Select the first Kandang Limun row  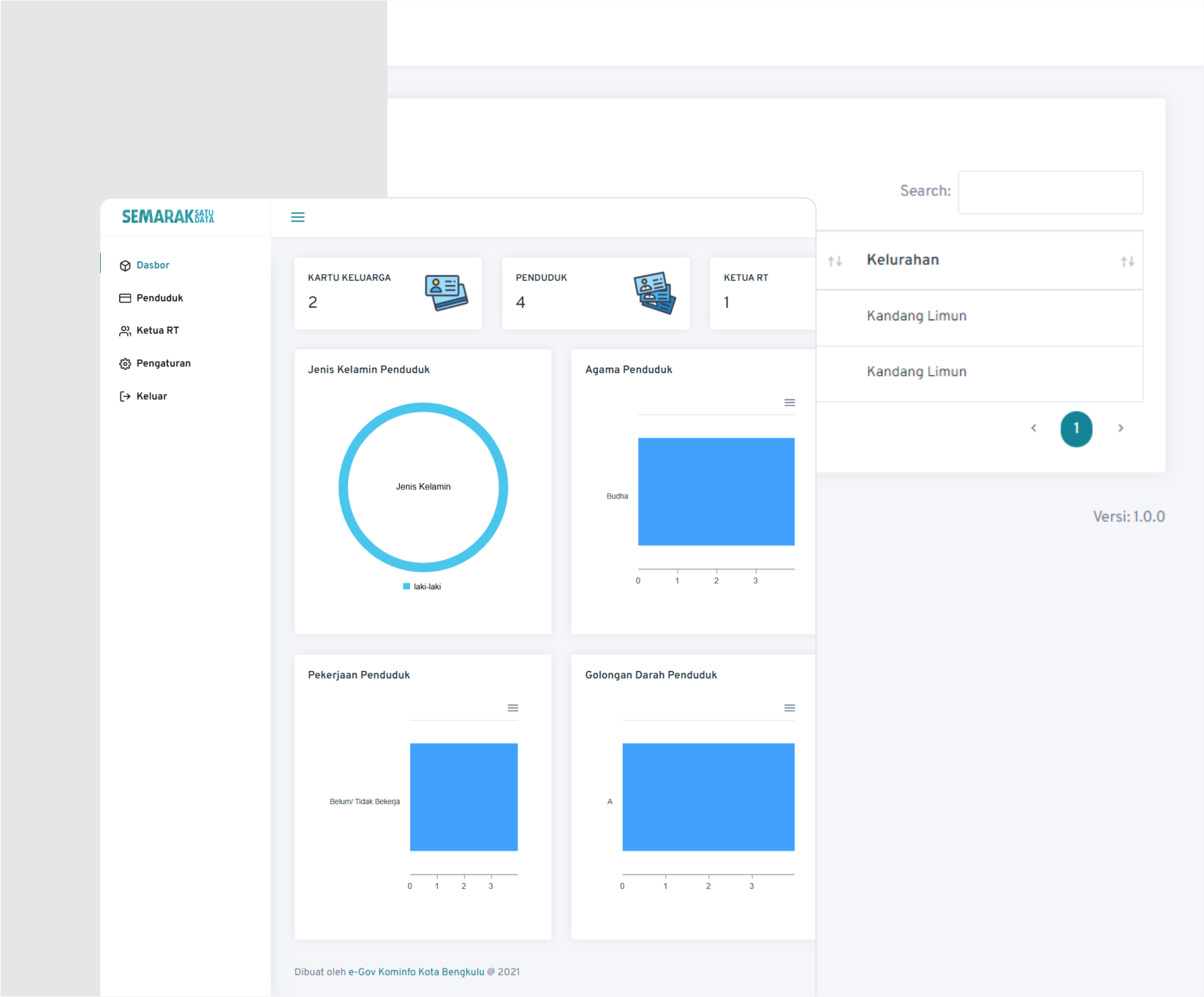[x=980, y=316]
